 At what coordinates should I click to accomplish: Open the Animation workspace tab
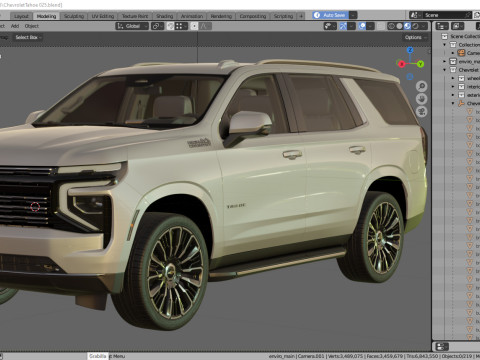pyautogui.click(x=192, y=16)
